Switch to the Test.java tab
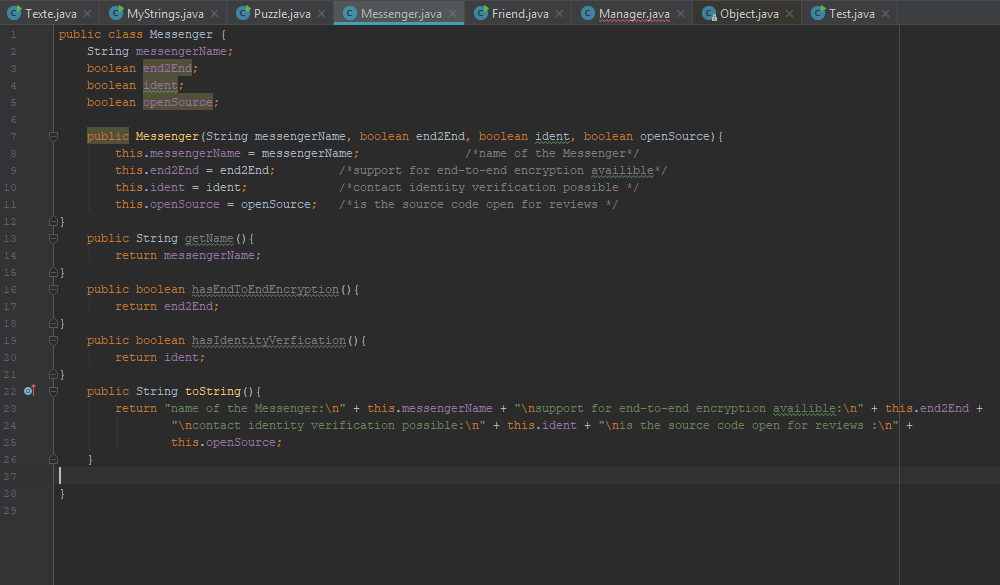This screenshot has height=585, width=1000. pos(851,14)
